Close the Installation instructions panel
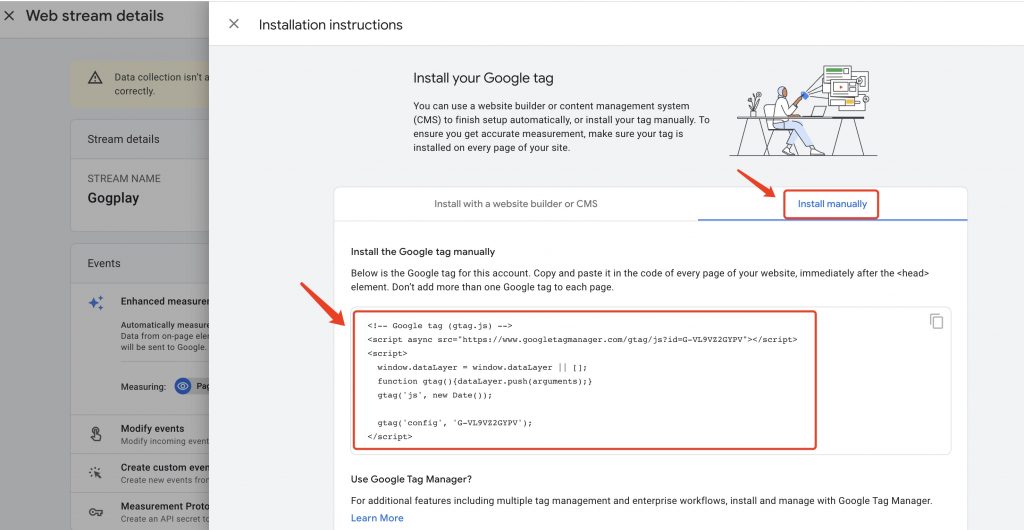This screenshot has width=1024, height=530. point(233,24)
